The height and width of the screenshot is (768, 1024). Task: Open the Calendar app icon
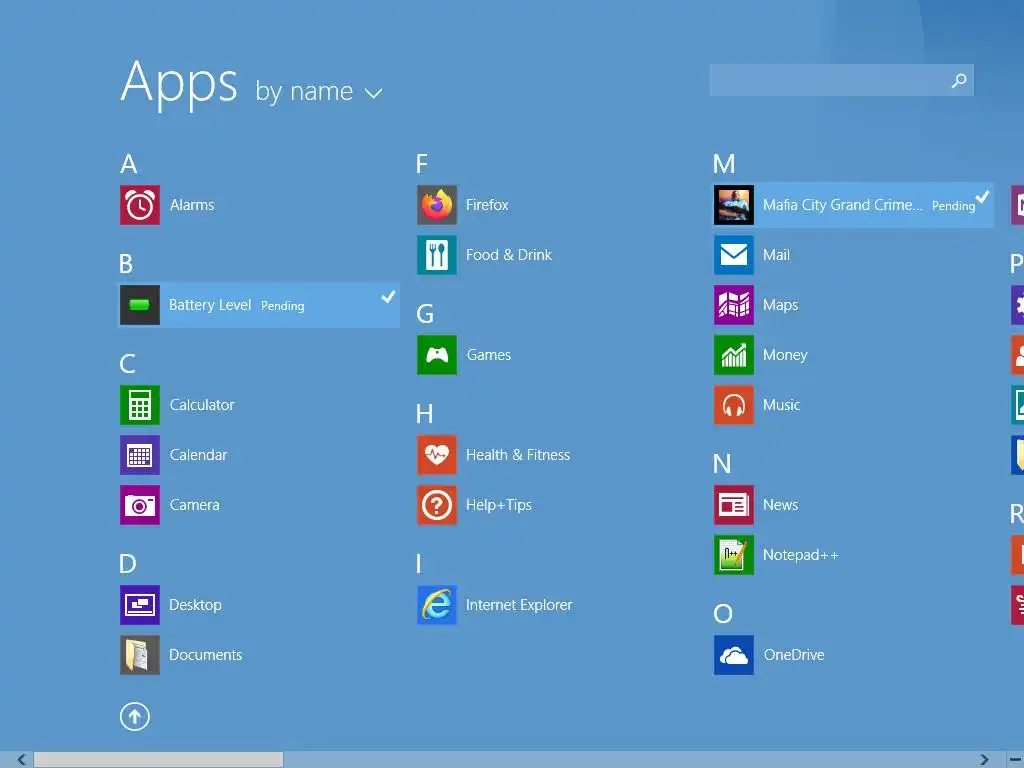[140, 455]
